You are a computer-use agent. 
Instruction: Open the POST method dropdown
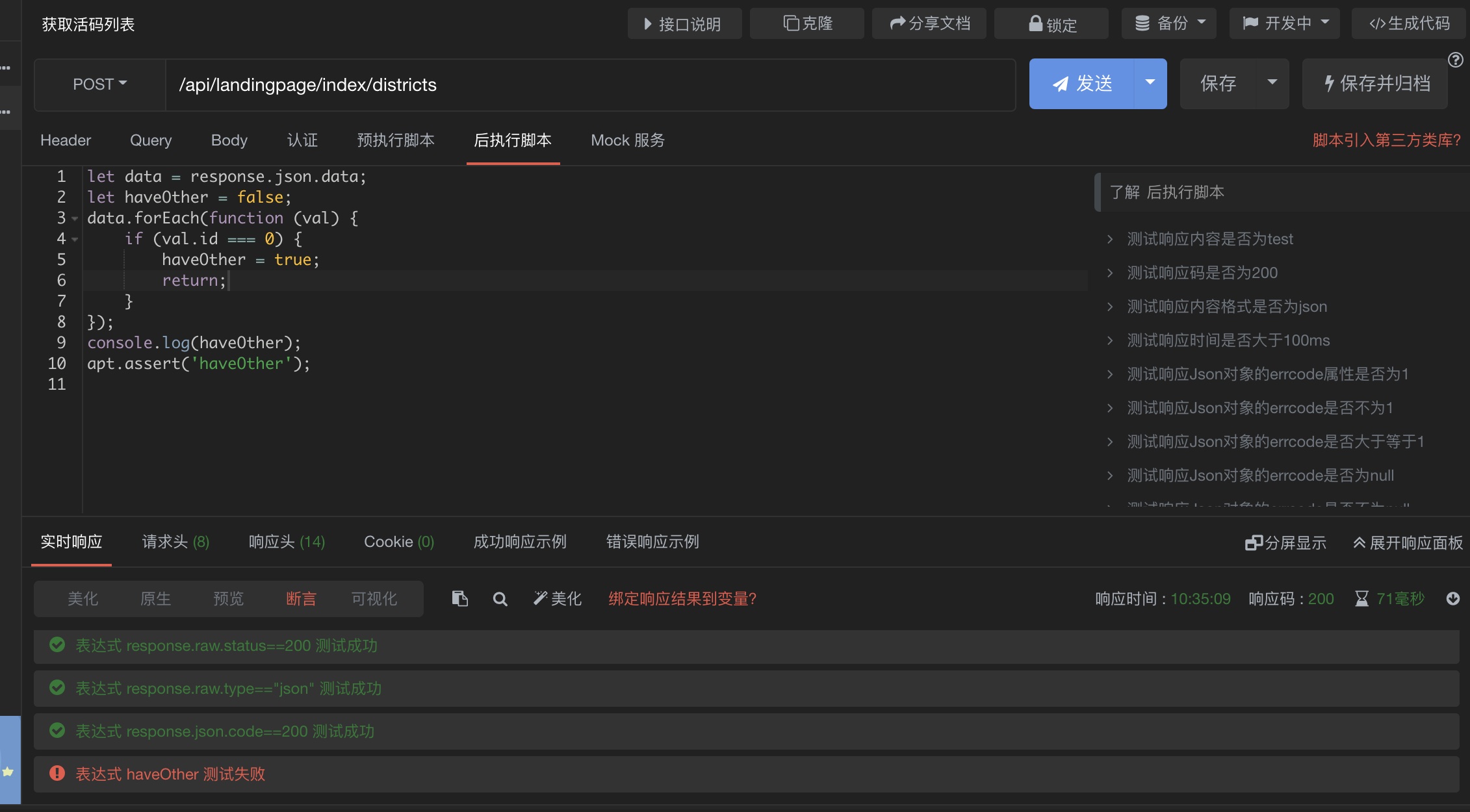[x=99, y=84]
